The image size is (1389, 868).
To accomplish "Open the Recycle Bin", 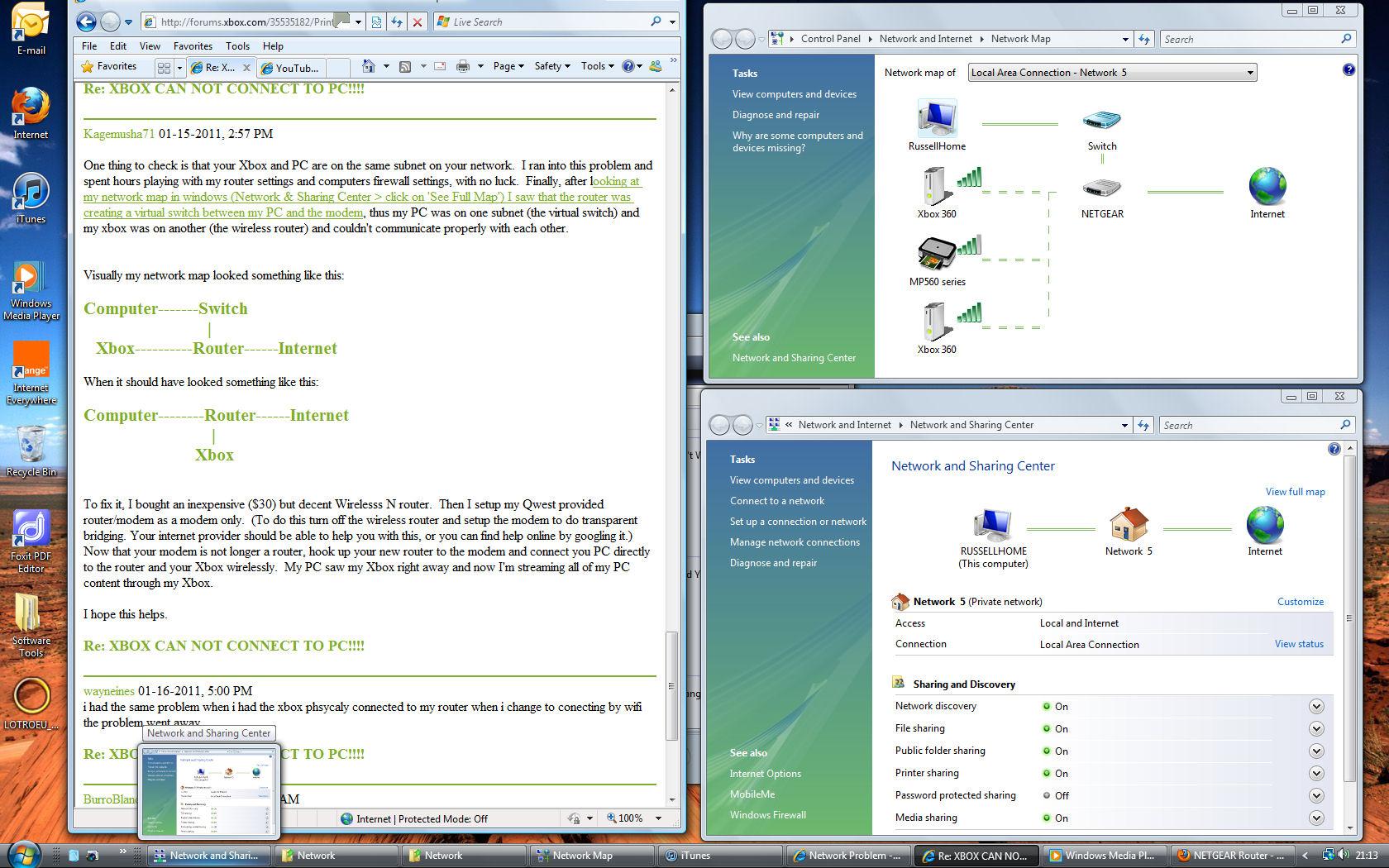I will (x=31, y=451).
